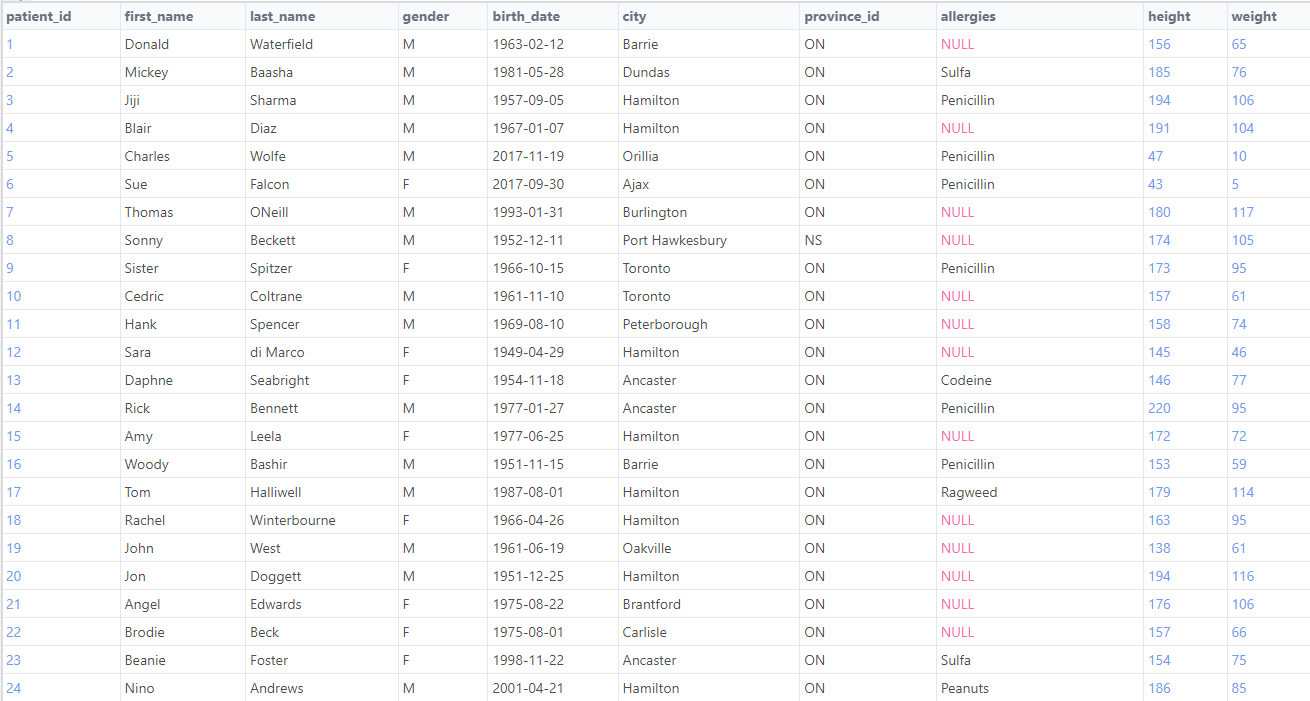
Task: Click the birth date 2001-04-21 cell
Action: [x=528, y=688]
